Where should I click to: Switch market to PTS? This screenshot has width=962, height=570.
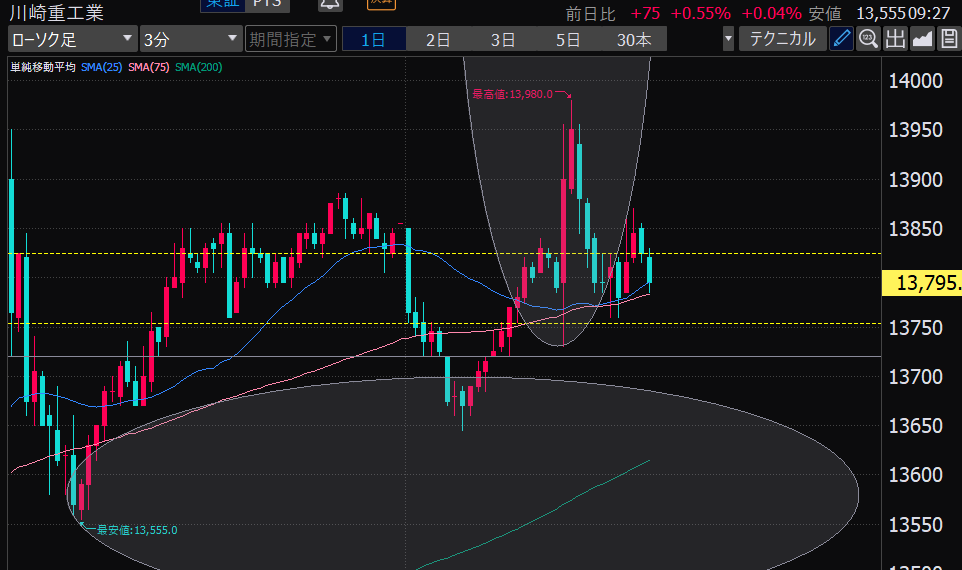265,4
